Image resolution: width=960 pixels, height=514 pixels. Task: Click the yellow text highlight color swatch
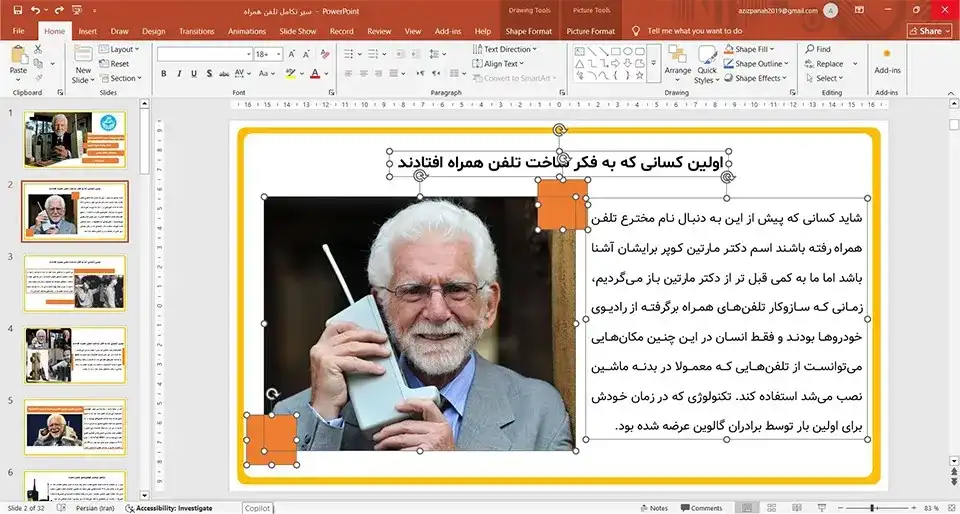point(290,73)
